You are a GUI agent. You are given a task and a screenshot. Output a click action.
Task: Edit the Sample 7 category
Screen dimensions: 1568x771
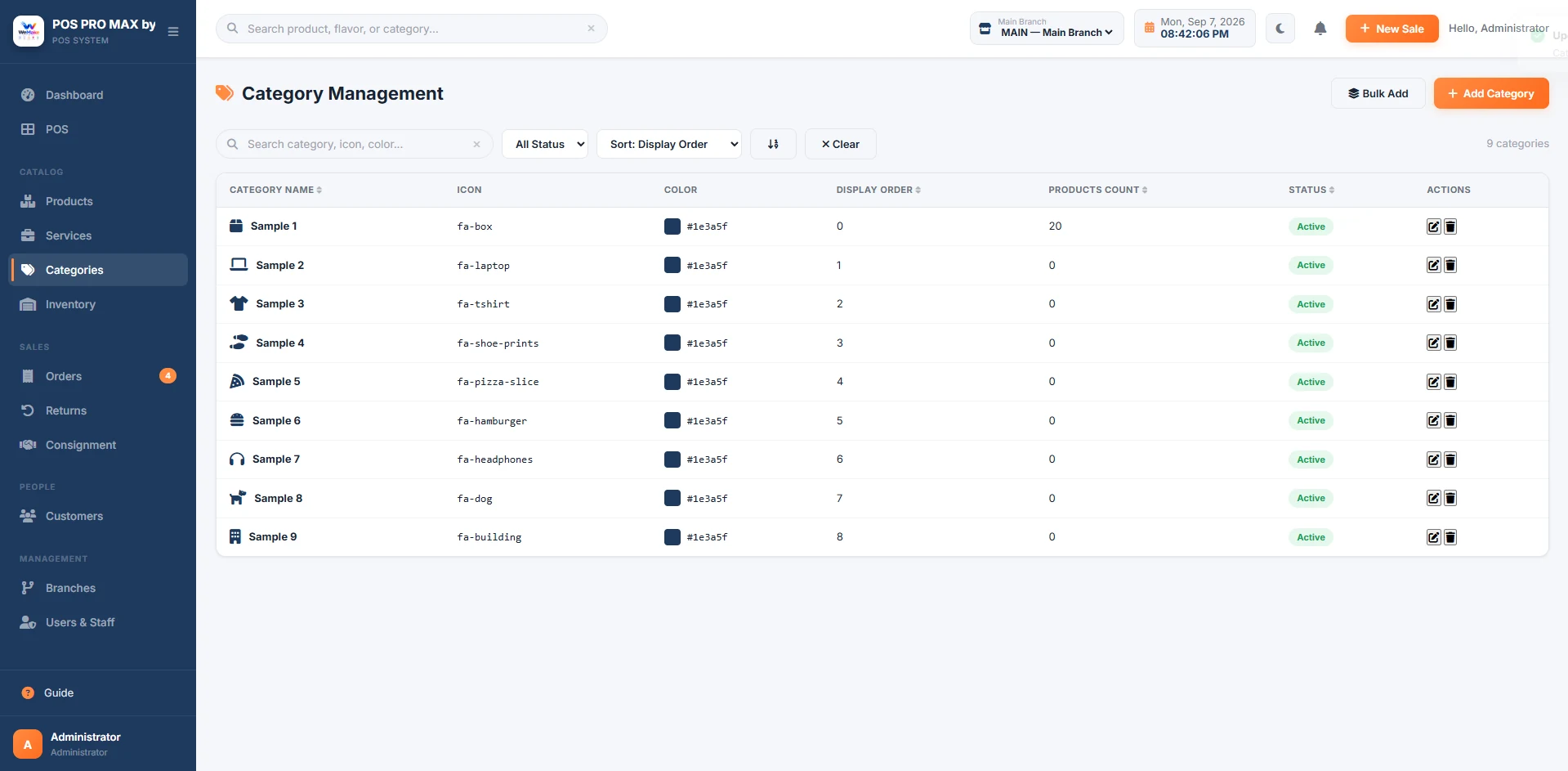(x=1433, y=459)
